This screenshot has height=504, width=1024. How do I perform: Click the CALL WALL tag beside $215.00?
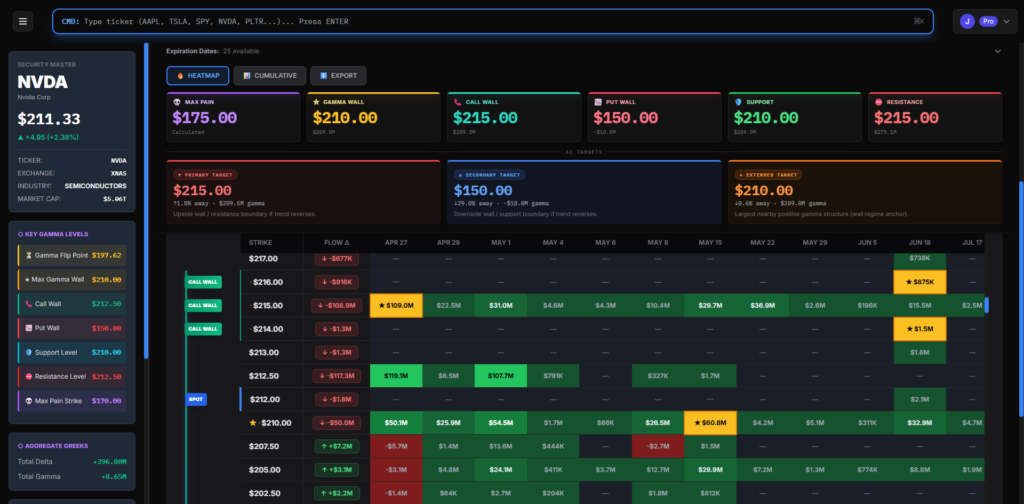pyautogui.click(x=203, y=306)
